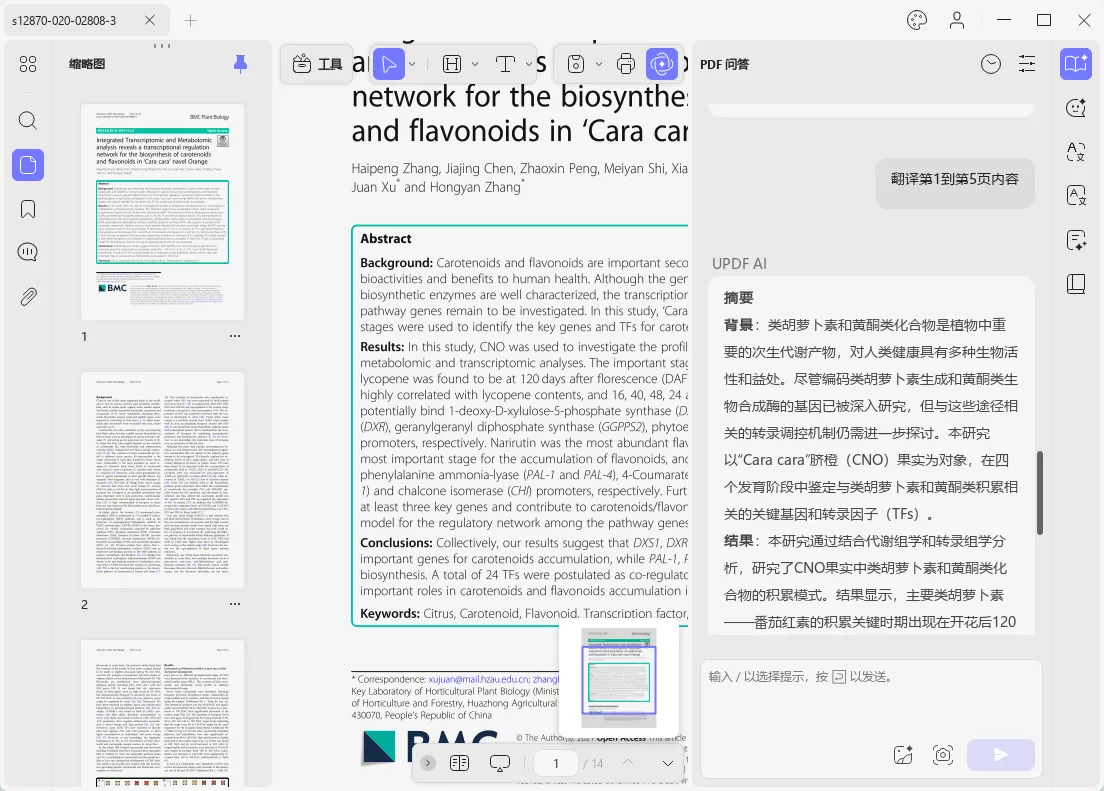1104x791 pixels.
Task: Click the chat panel vertical scrollbar
Action: (1039, 492)
